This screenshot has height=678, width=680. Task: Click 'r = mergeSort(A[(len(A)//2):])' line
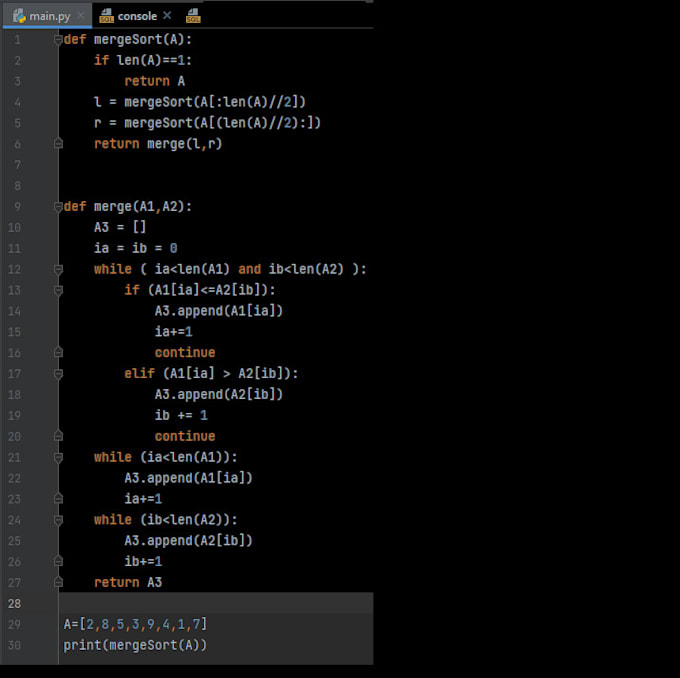click(207, 123)
